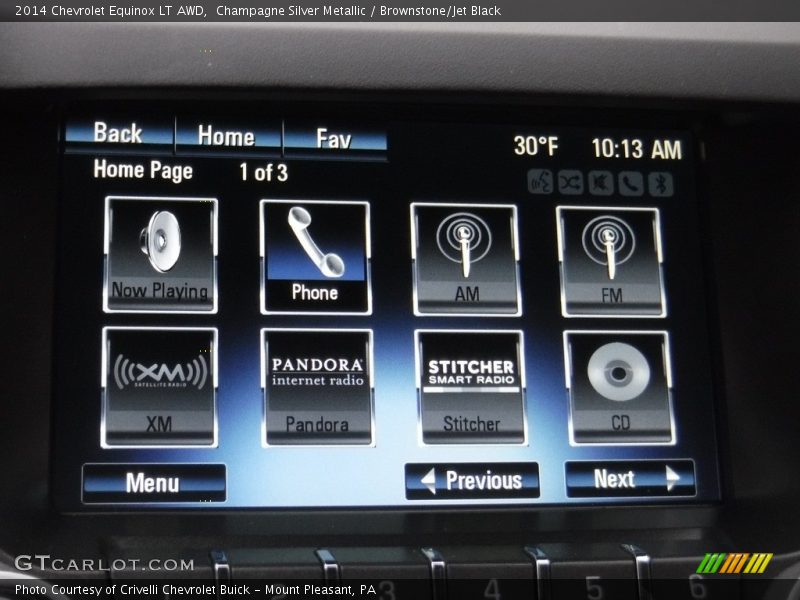Tap the Phone handset tile
Image resolution: width=800 pixels, height=600 pixels.
(x=315, y=257)
